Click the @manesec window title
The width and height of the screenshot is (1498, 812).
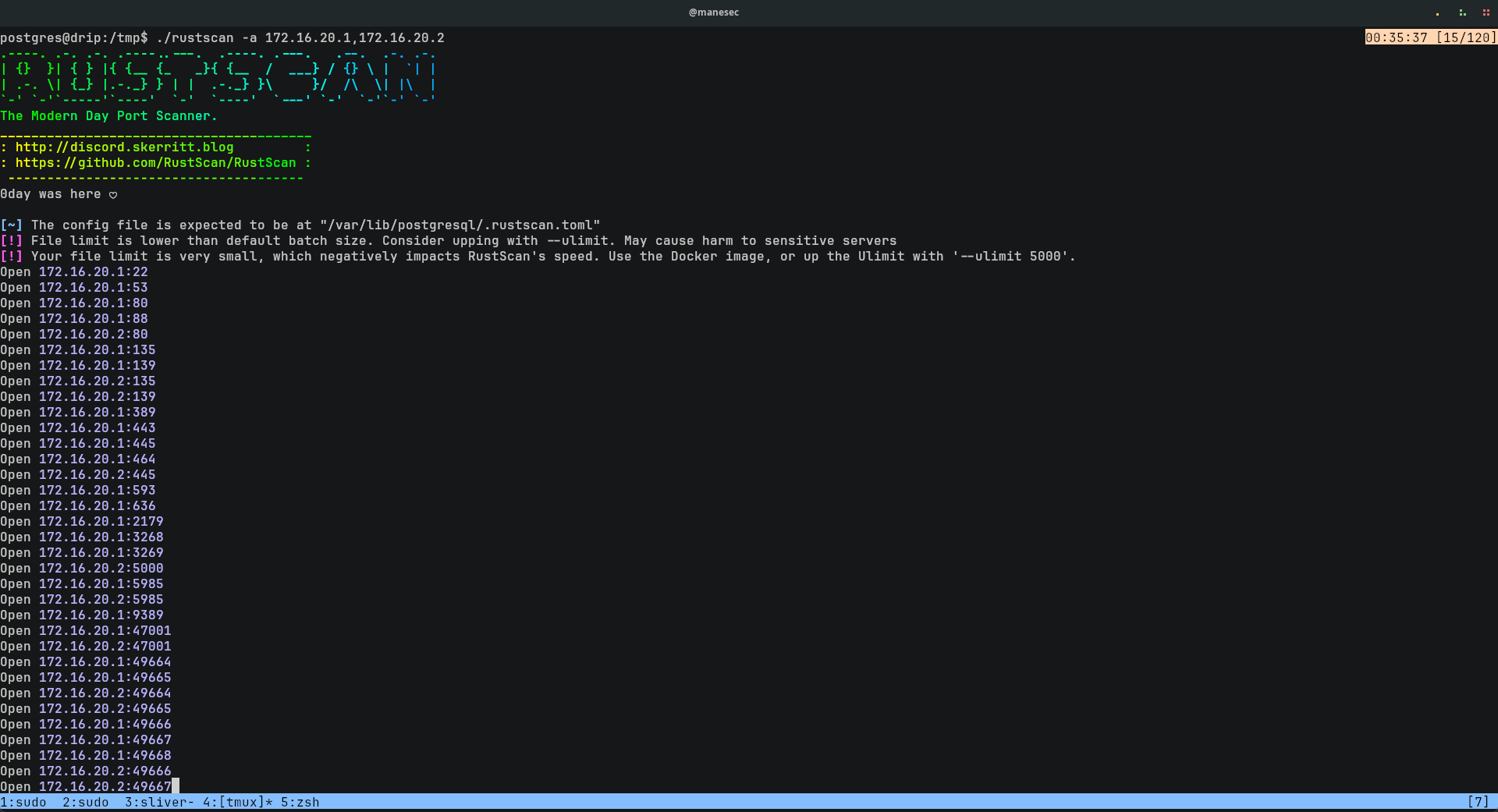click(713, 12)
